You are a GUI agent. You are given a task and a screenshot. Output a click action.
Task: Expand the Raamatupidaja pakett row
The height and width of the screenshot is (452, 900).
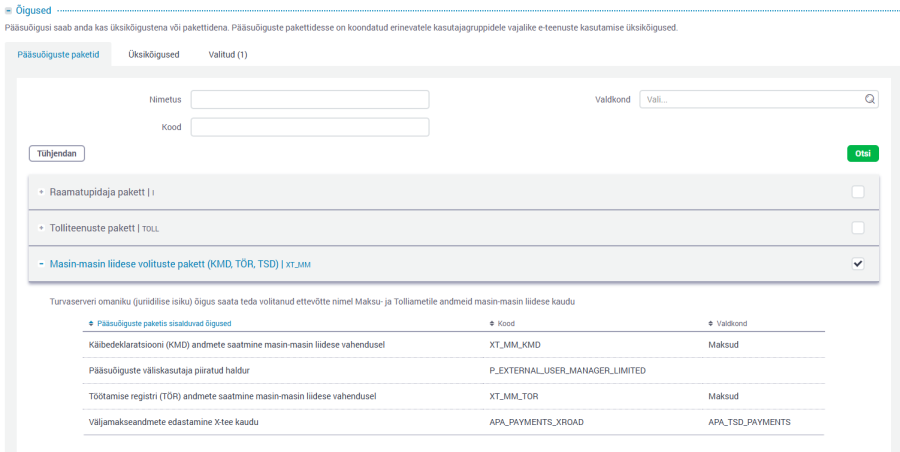click(x=41, y=192)
